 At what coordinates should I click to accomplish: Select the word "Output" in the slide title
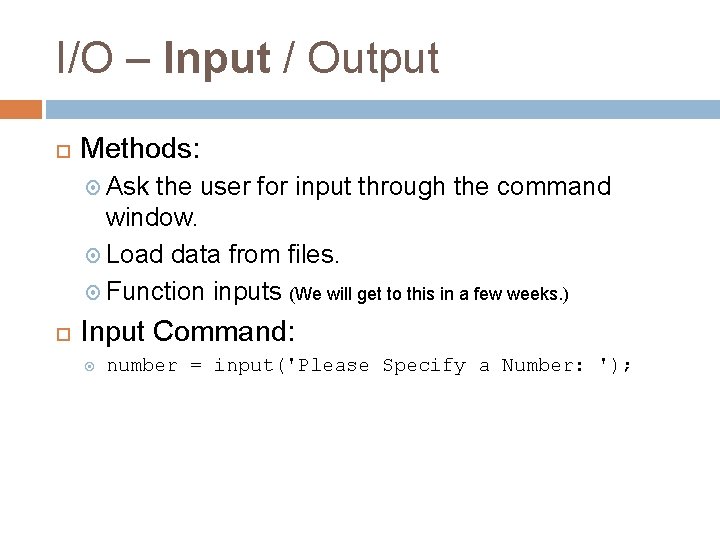pos(373,59)
